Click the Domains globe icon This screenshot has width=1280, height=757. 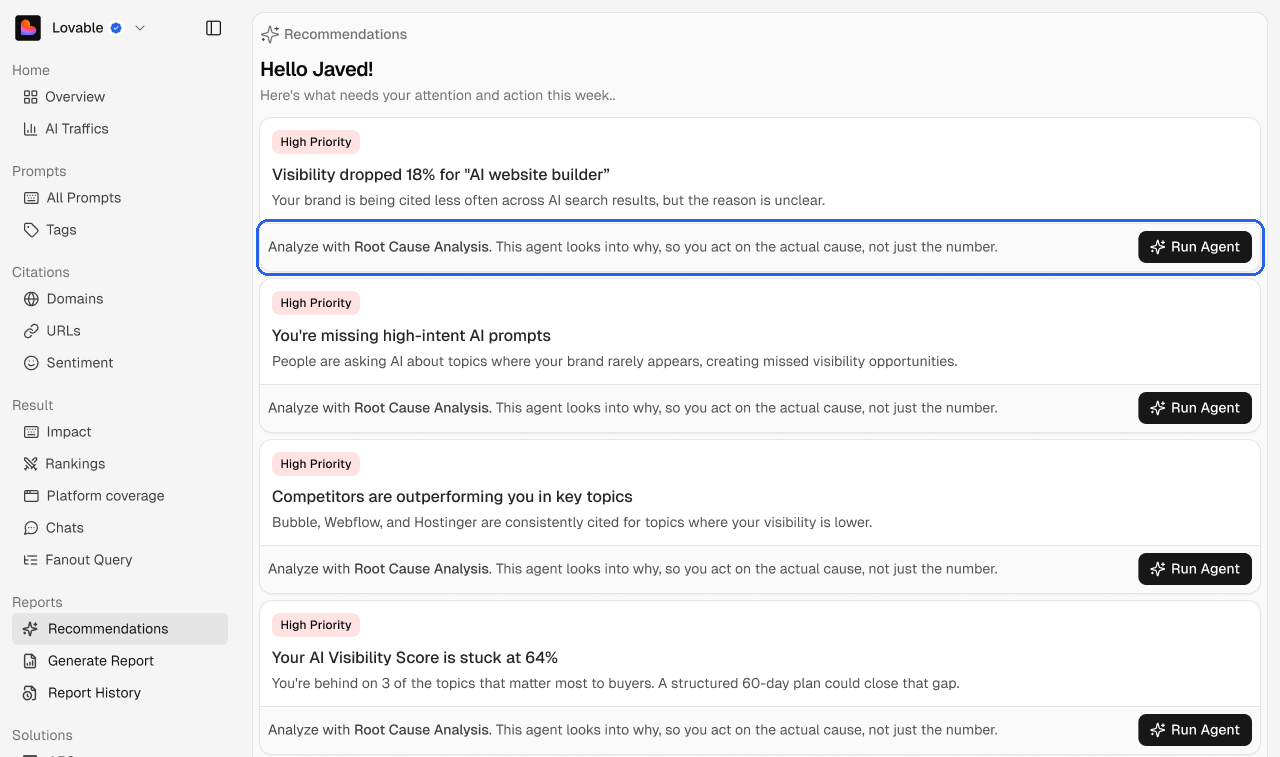[x=31, y=299]
